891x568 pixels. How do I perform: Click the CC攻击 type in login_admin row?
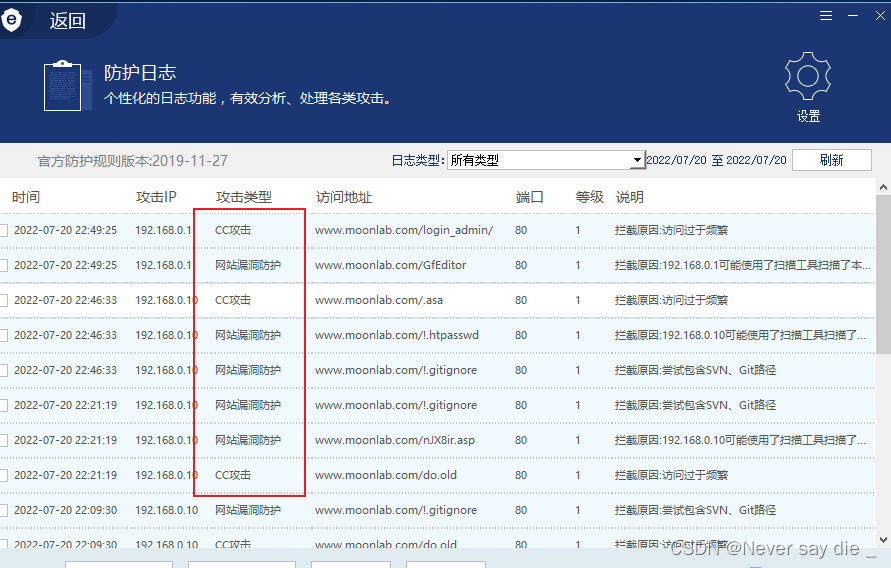pos(232,230)
